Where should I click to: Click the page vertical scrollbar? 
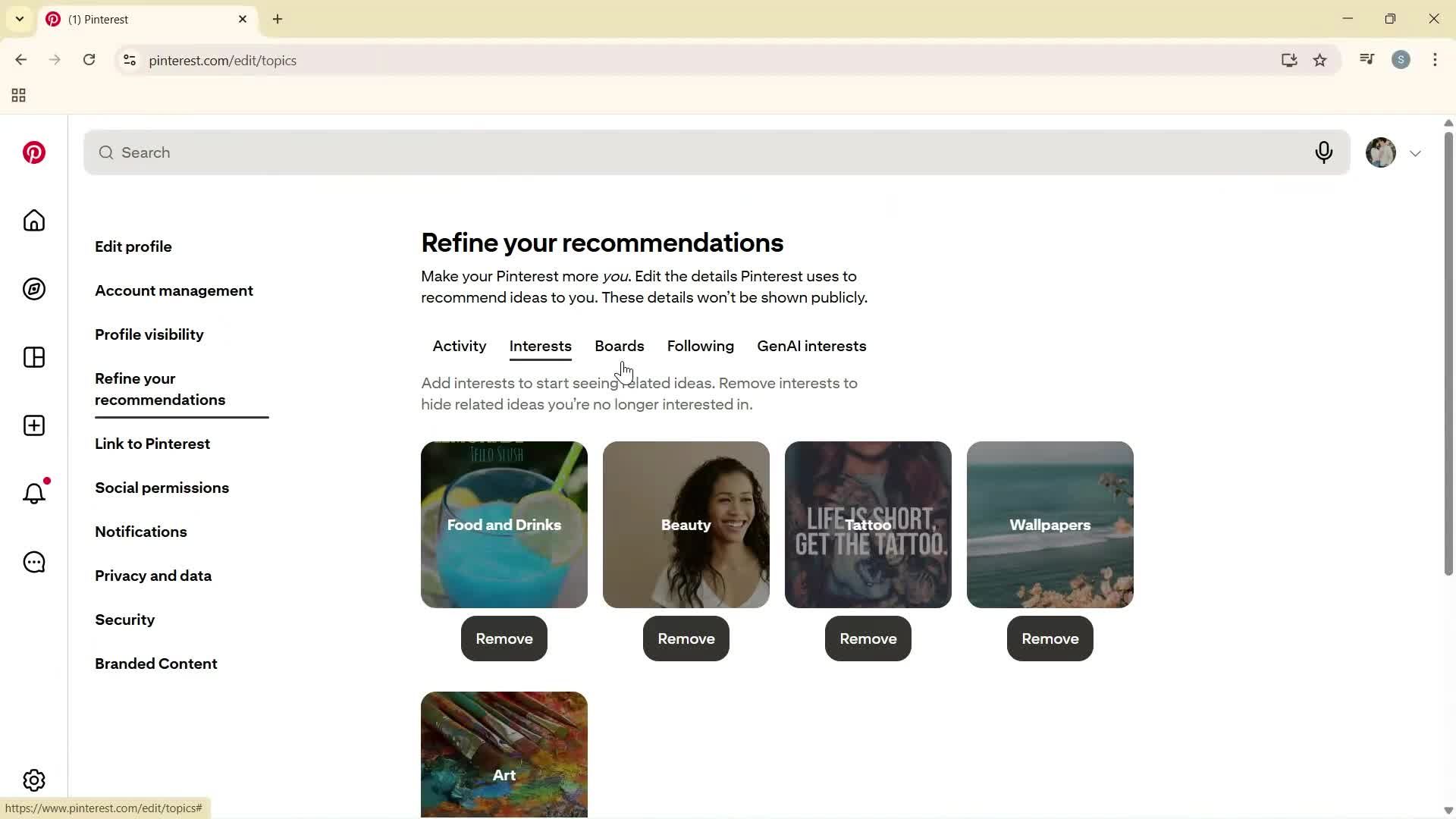point(1448,353)
